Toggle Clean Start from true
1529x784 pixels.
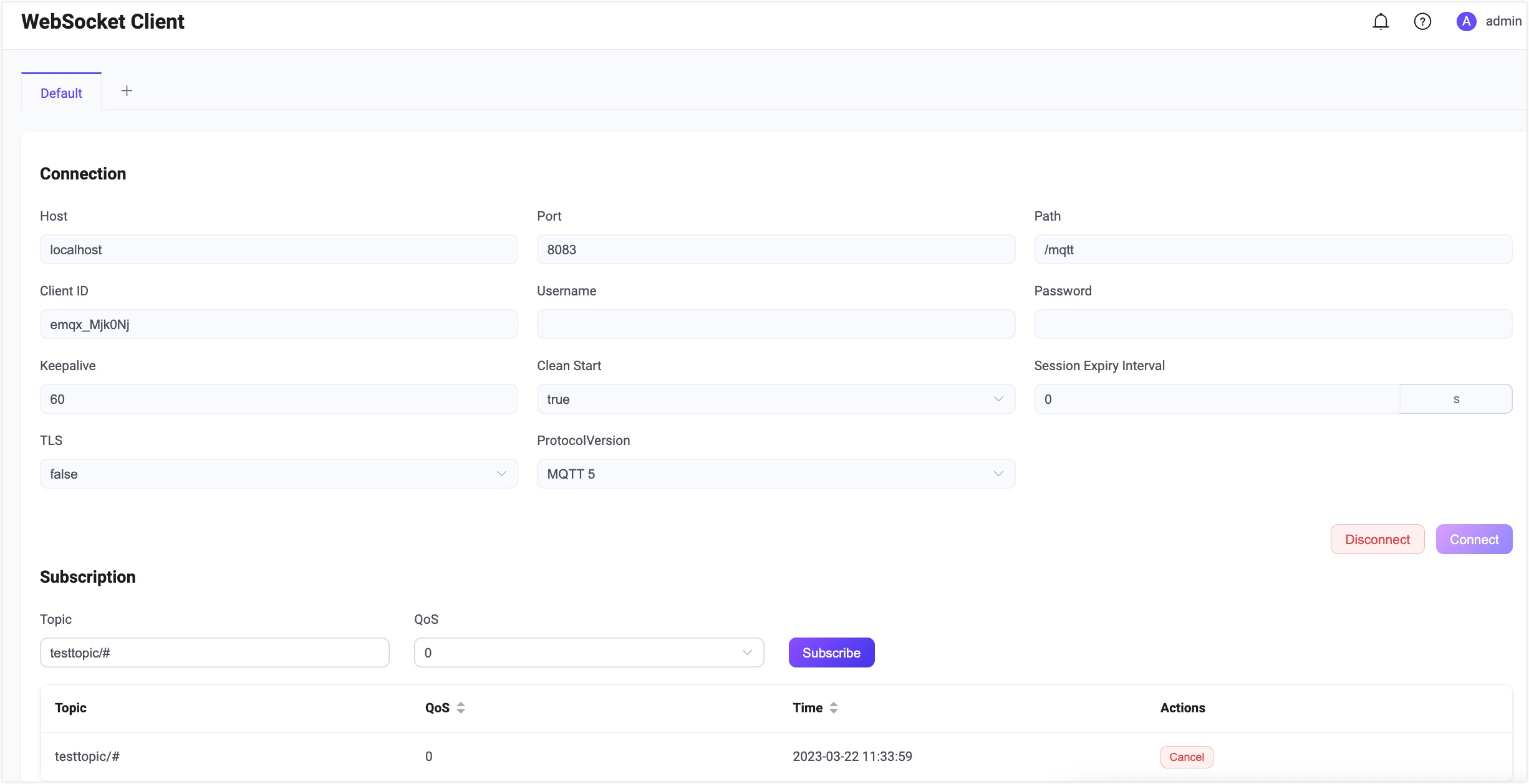click(775, 399)
